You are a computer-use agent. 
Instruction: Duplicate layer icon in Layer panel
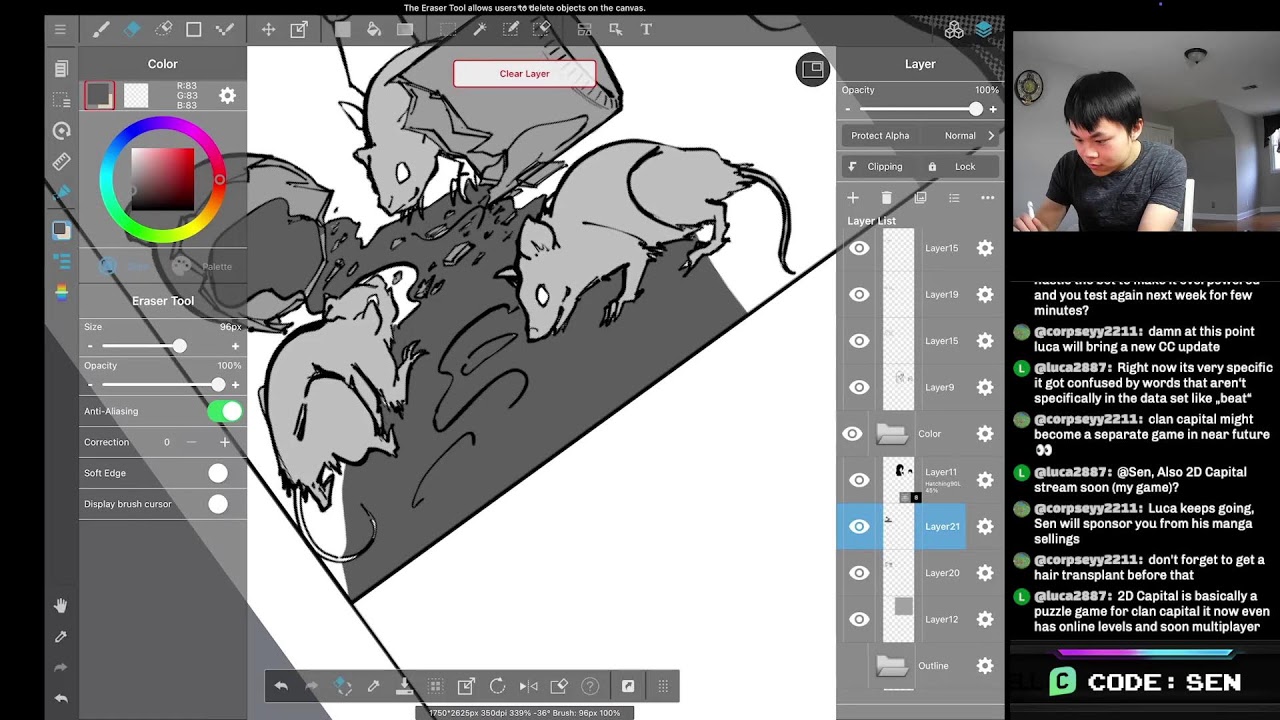point(920,198)
